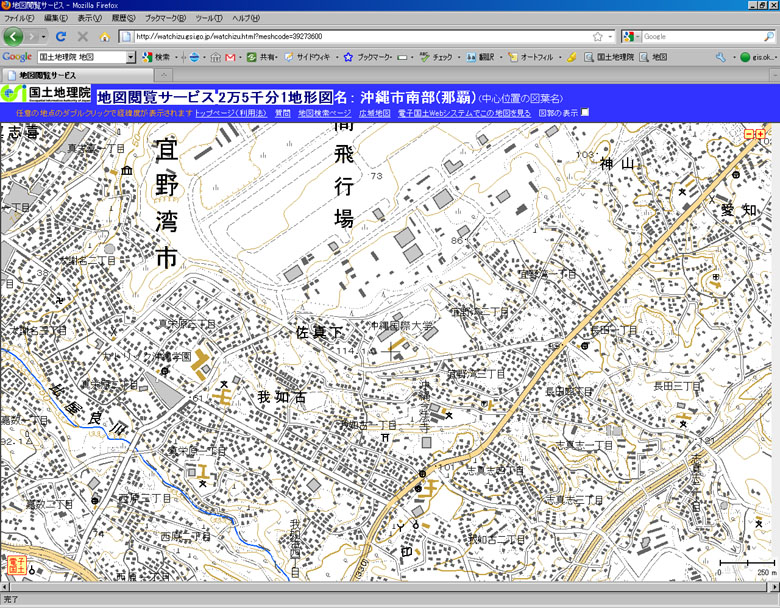Click the browser Back button
The height and width of the screenshot is (608, 780).
coord(14,36)
